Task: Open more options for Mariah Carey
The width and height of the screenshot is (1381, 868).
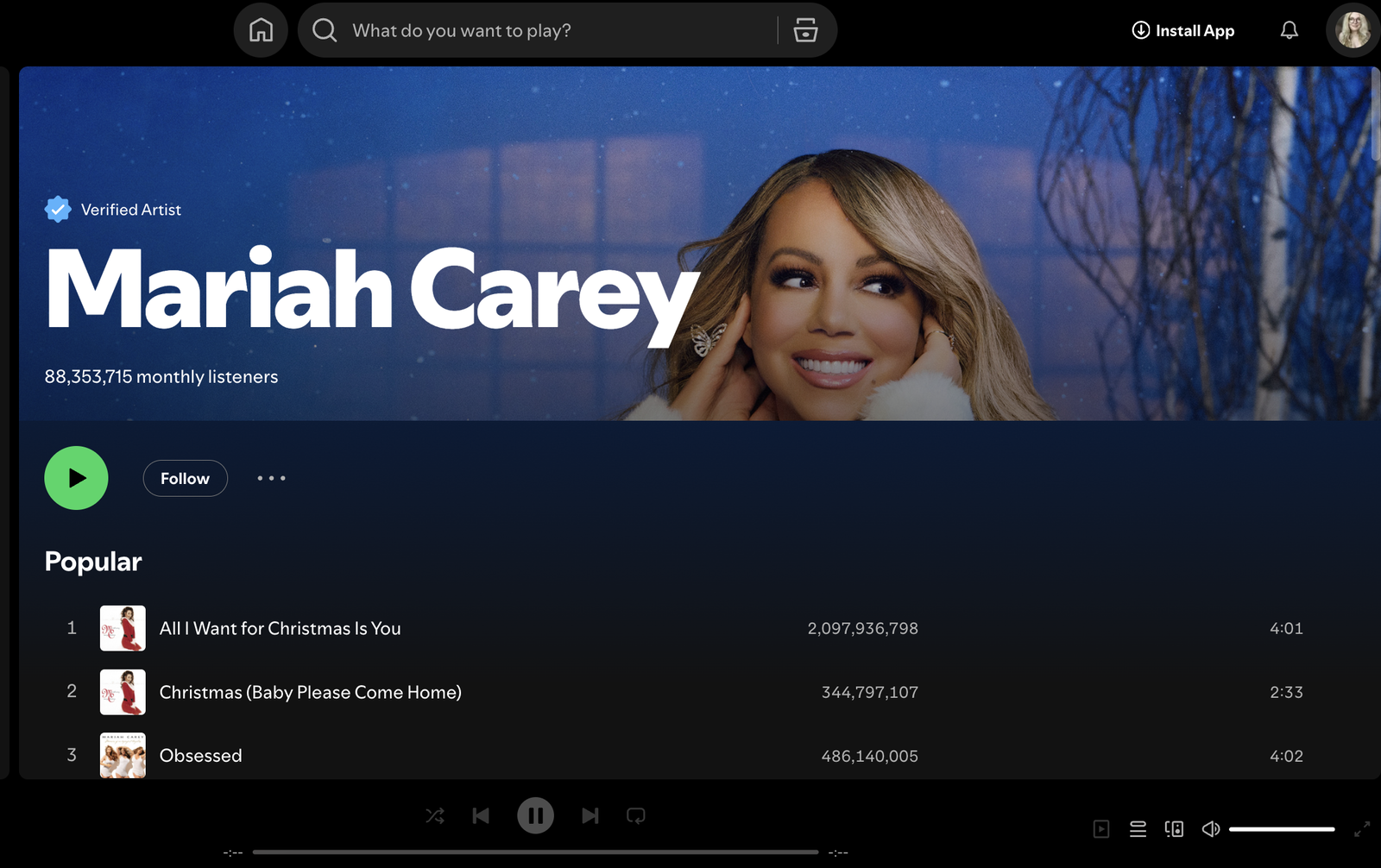Action: (271, 478)
